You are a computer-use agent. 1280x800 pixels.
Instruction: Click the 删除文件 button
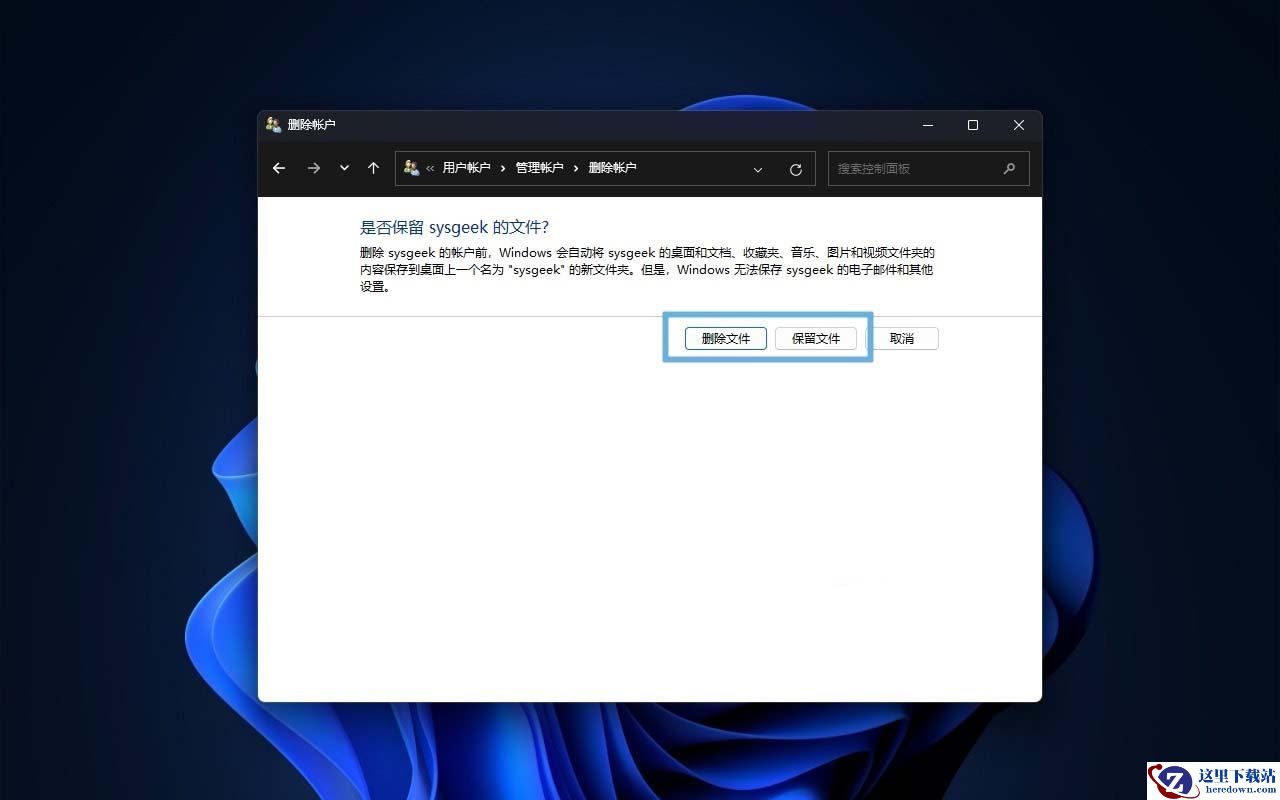tap(726, 338)
